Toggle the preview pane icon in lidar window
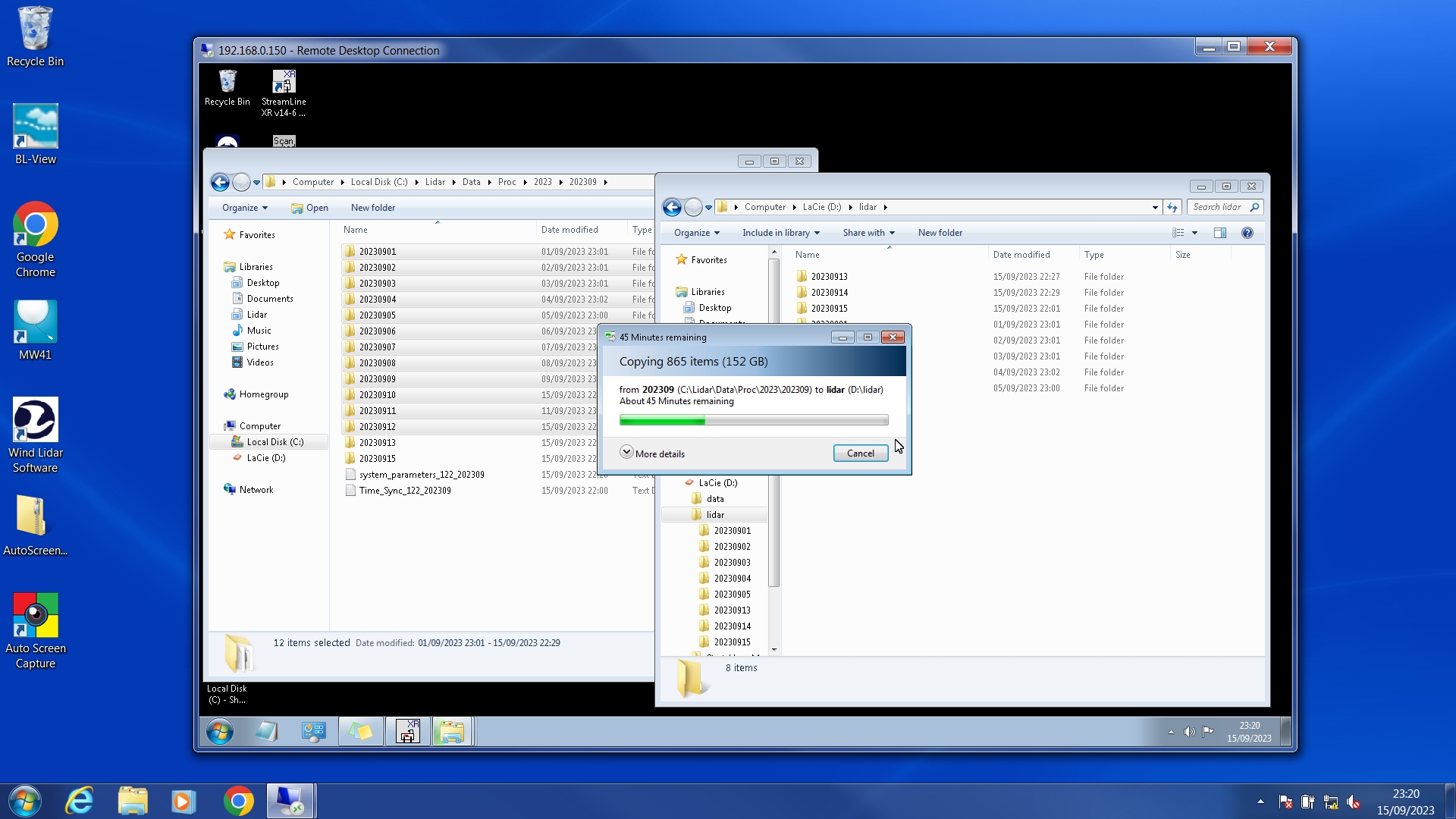This screenshot has height=819, width=1456. [1219, 233]
